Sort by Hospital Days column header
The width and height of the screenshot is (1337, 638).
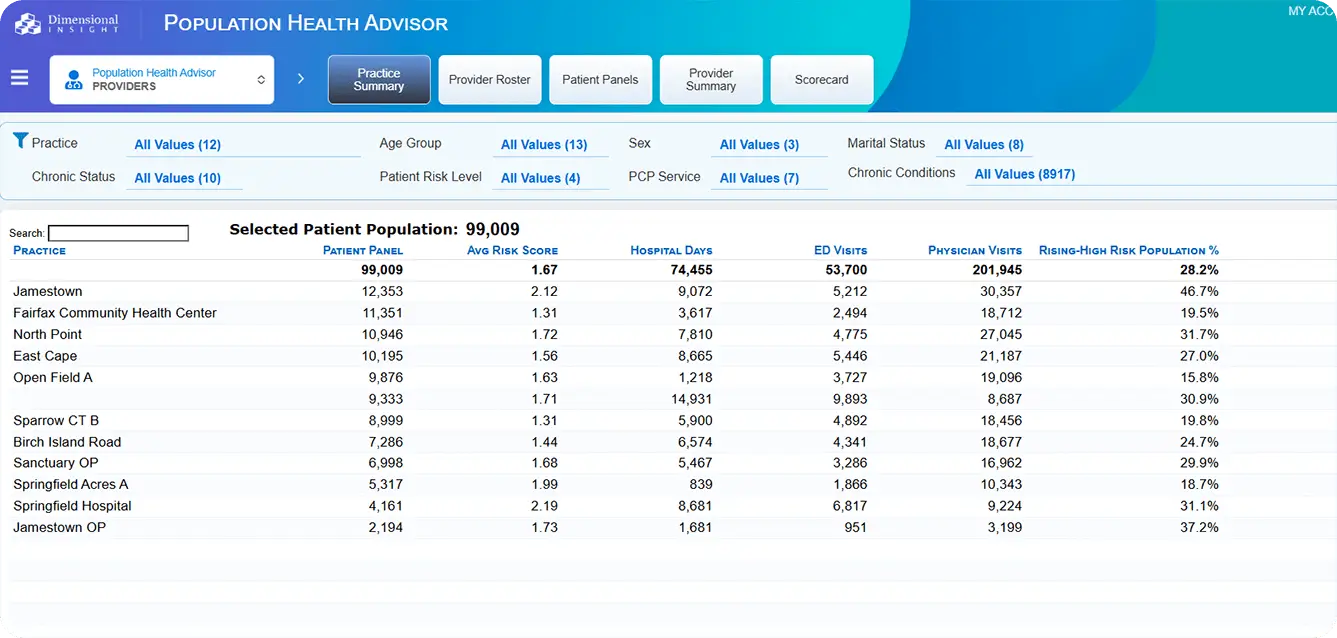[x=671, y=251]
